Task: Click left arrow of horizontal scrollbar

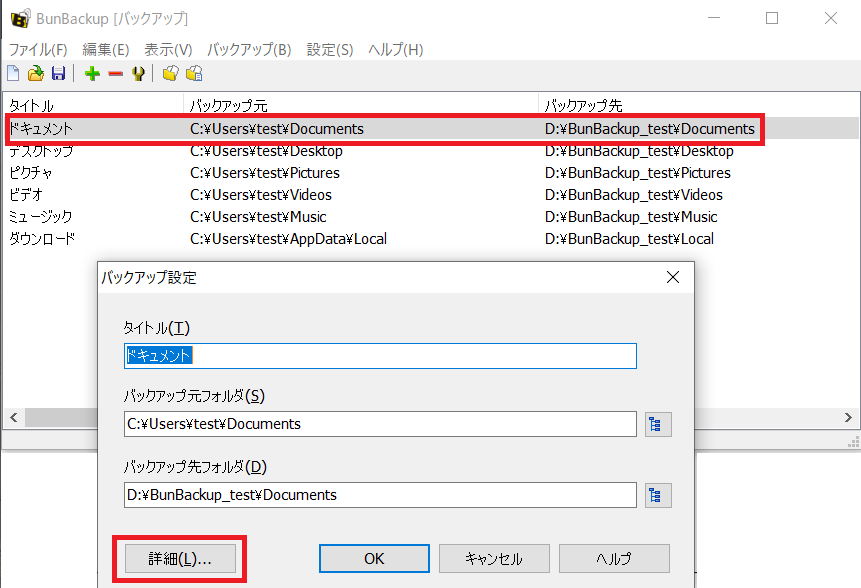Action: (x=14, y=417)
